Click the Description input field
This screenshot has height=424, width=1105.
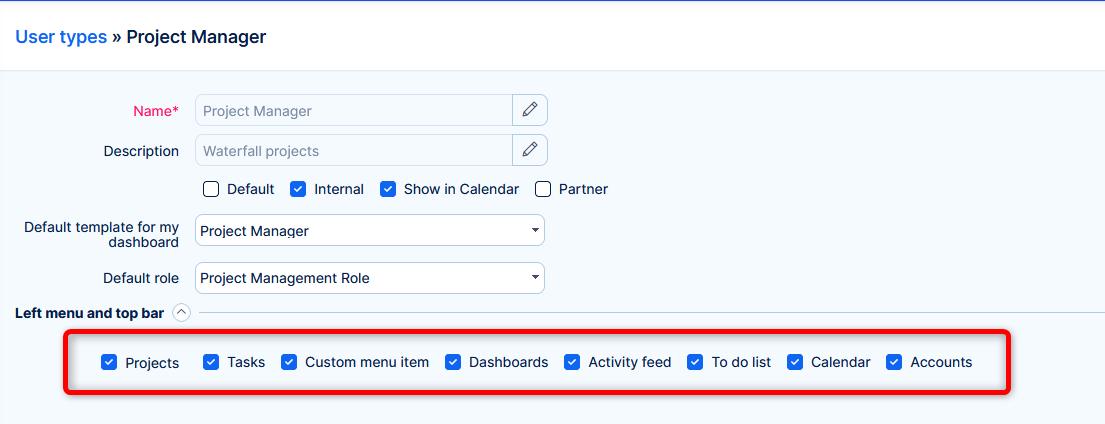pos(354,150)
